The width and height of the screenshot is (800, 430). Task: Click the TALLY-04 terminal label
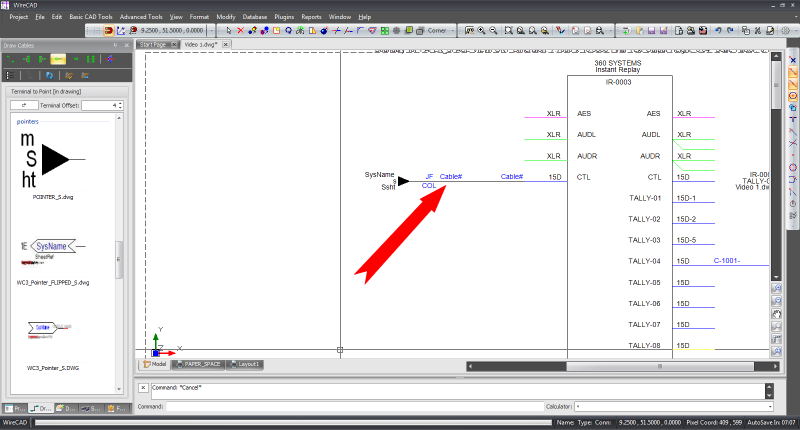[x=644, y=261]
